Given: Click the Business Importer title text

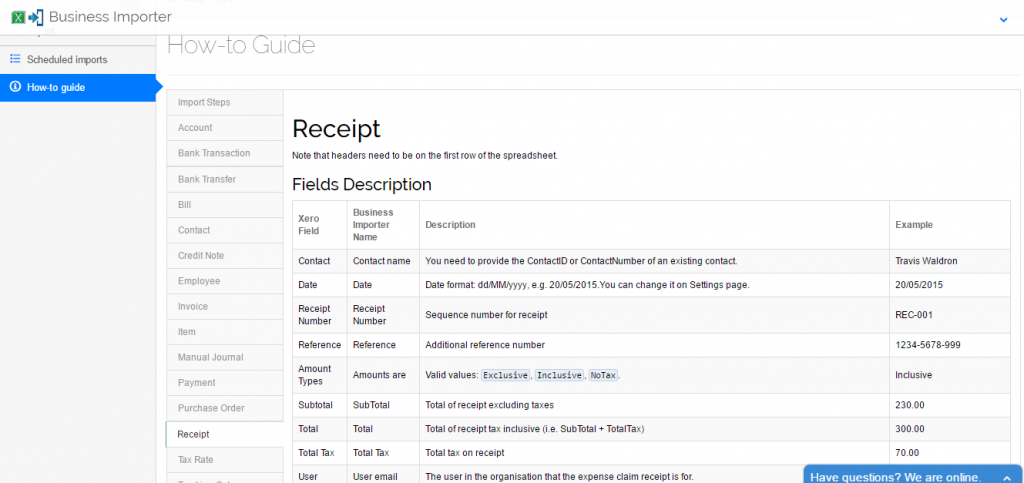Looking at the screenshot, I should 110,17.
